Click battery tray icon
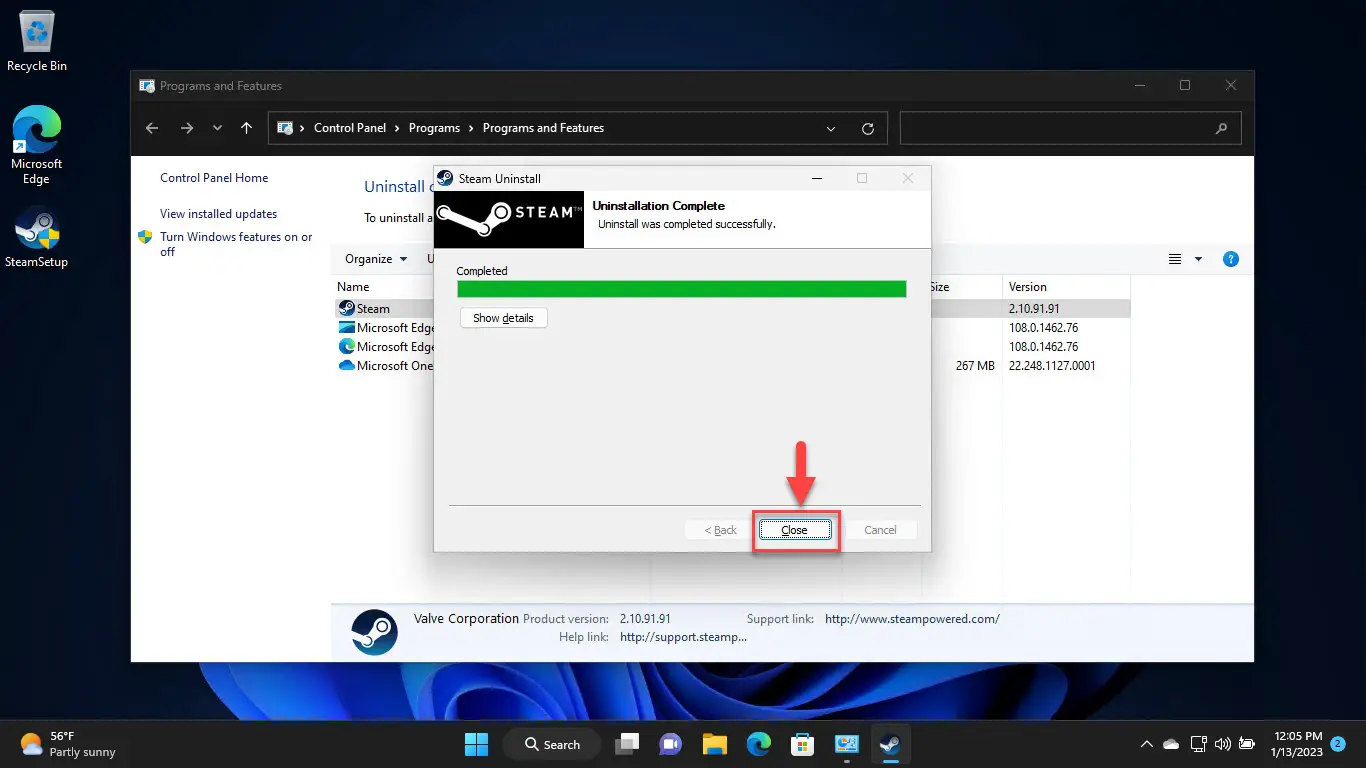Screen dimensions: 1366x768 pyautogui.click(x=1247, y=744)
